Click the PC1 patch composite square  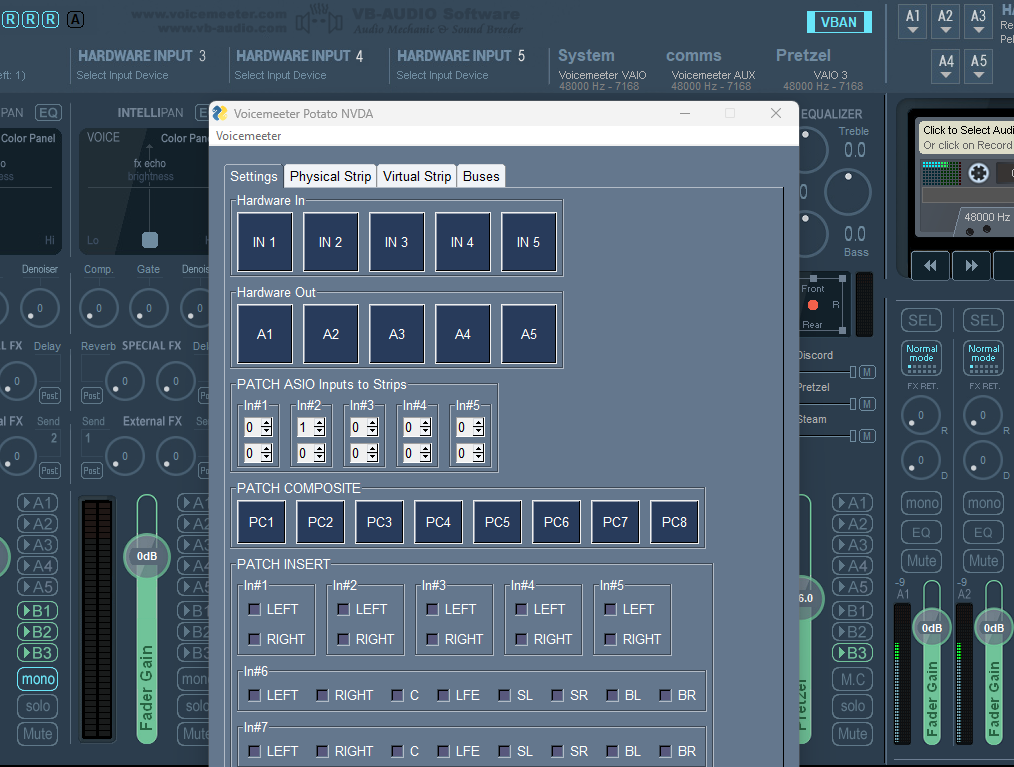pos(261,522)
